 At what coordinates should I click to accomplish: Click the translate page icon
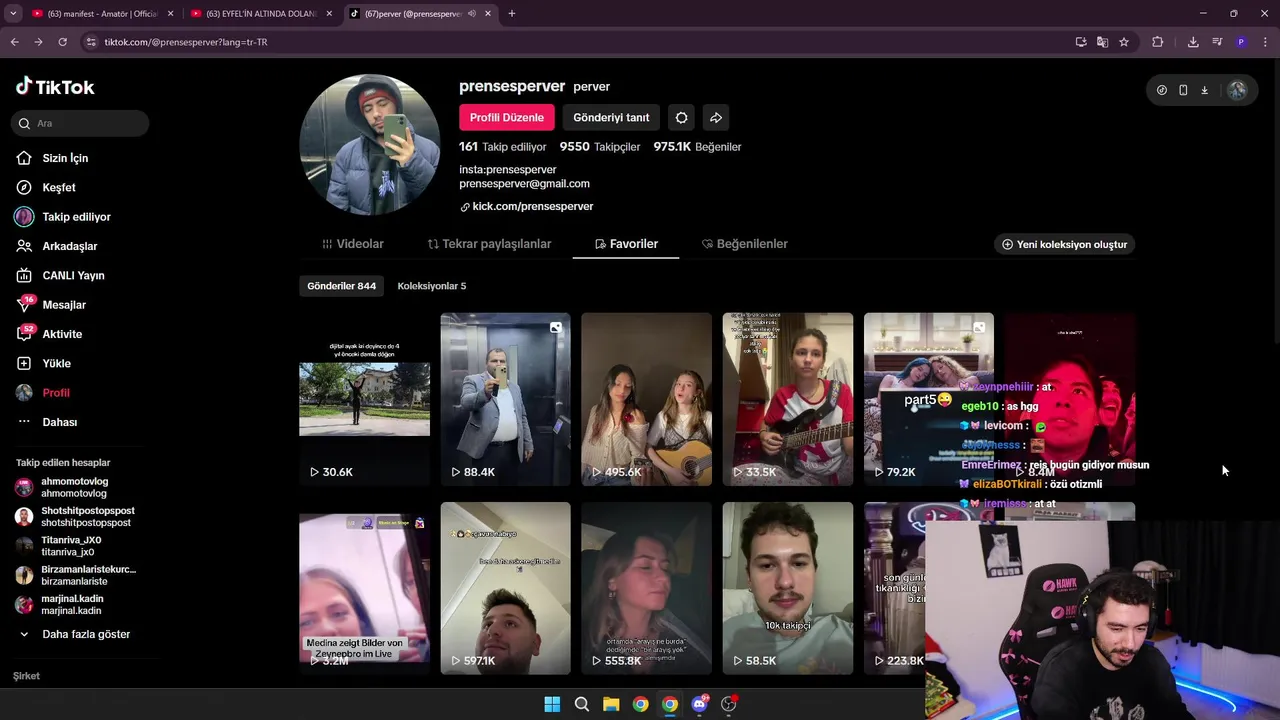pyautogui.click(x=1102, y=42)
